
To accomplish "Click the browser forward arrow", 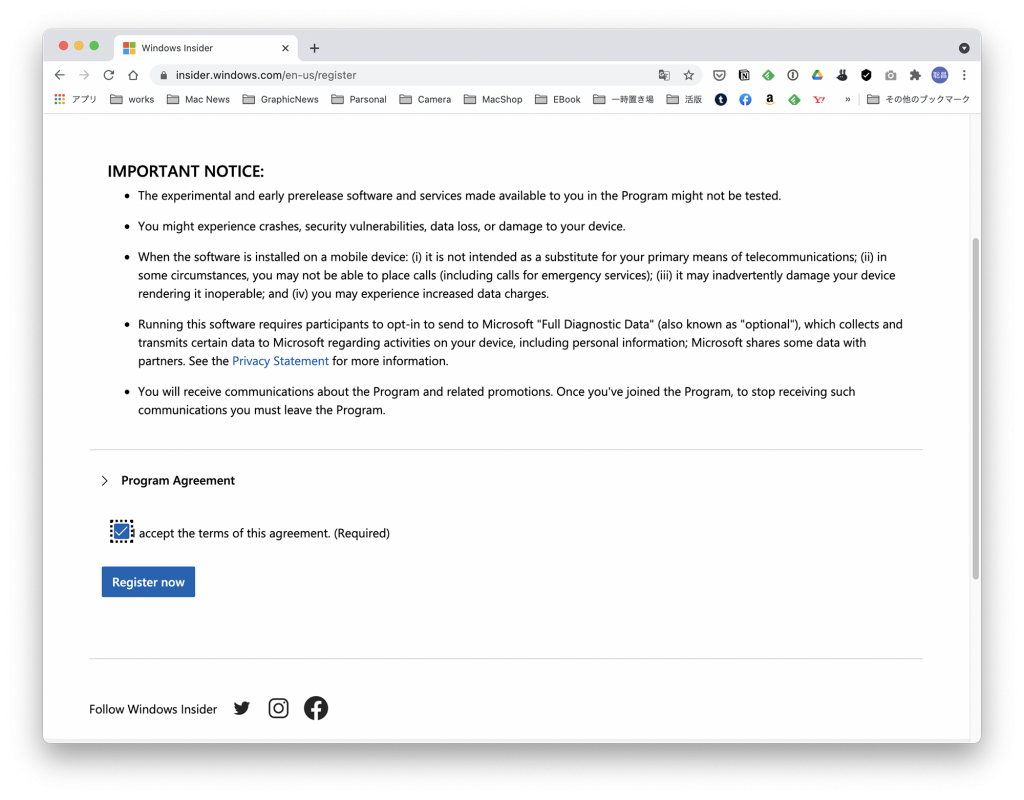I will coord(84,75).
